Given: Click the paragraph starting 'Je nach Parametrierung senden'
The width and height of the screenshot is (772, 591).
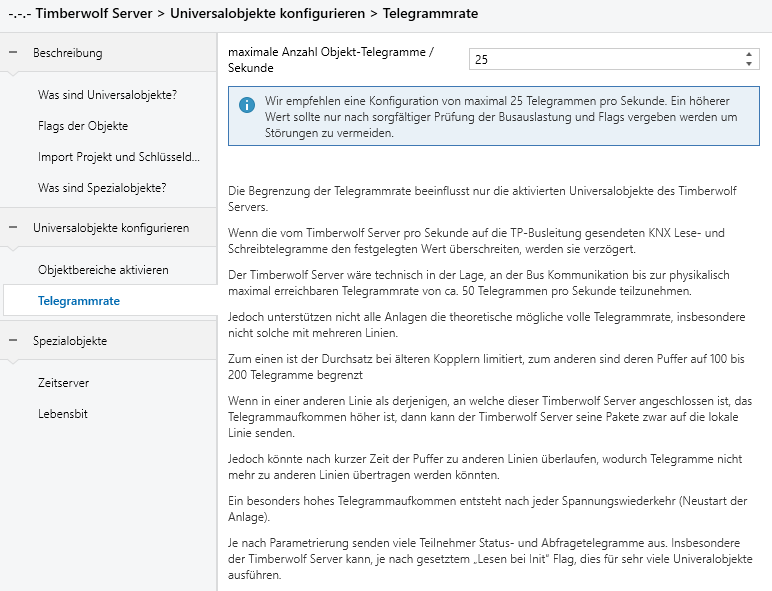Looking at the screenshot, I should point(490,558).
